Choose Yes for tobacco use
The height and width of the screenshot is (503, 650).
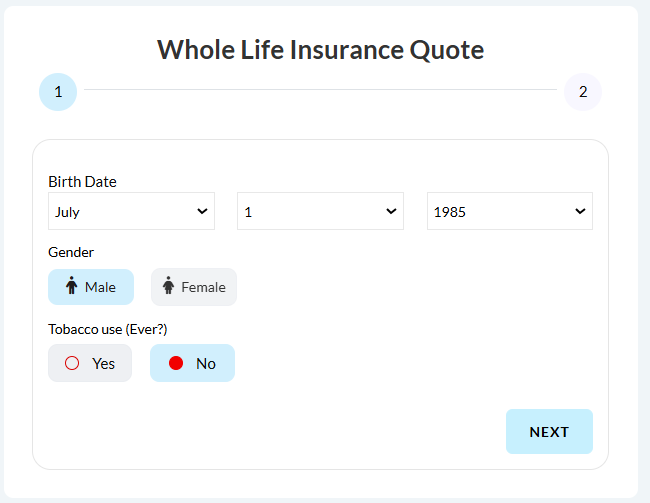click(x=90, y=363)
